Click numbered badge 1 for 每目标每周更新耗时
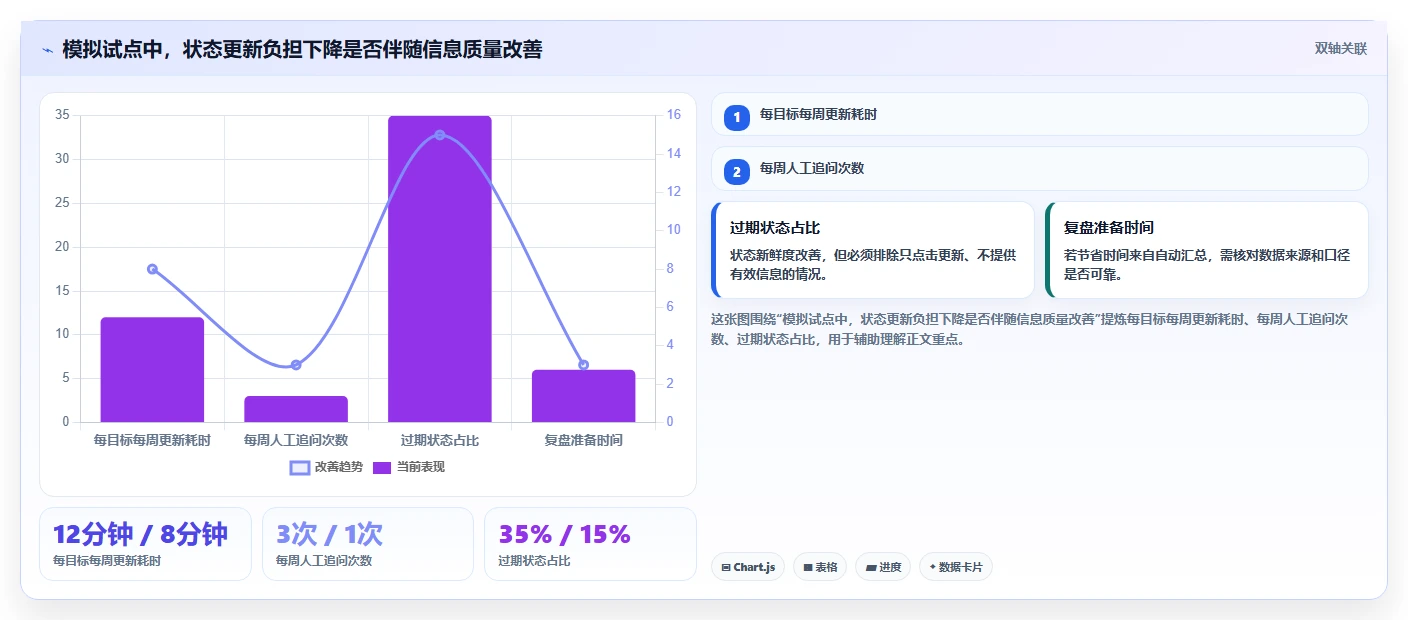 coord(737,117)
